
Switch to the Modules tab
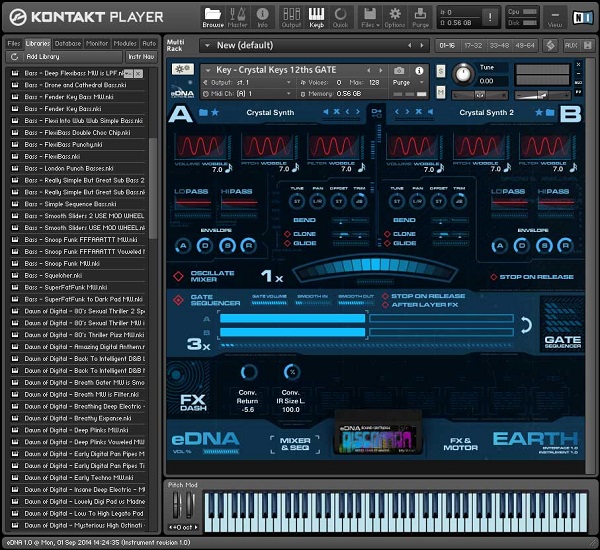pyautogui.click(x=125, y=44)
